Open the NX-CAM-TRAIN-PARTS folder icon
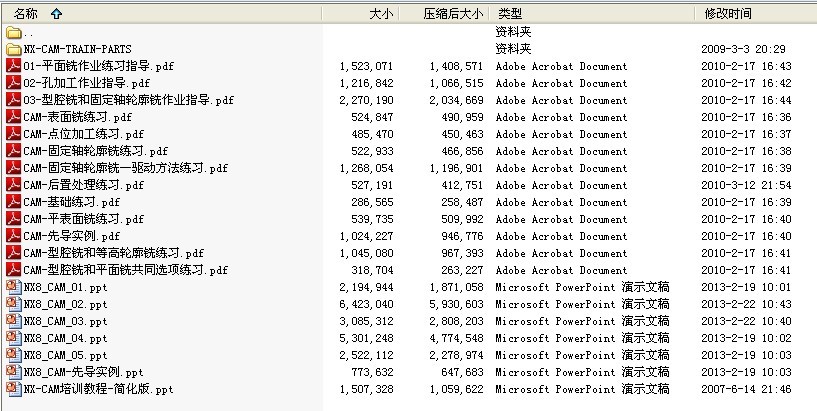817x411 pixels. (14, 49)
